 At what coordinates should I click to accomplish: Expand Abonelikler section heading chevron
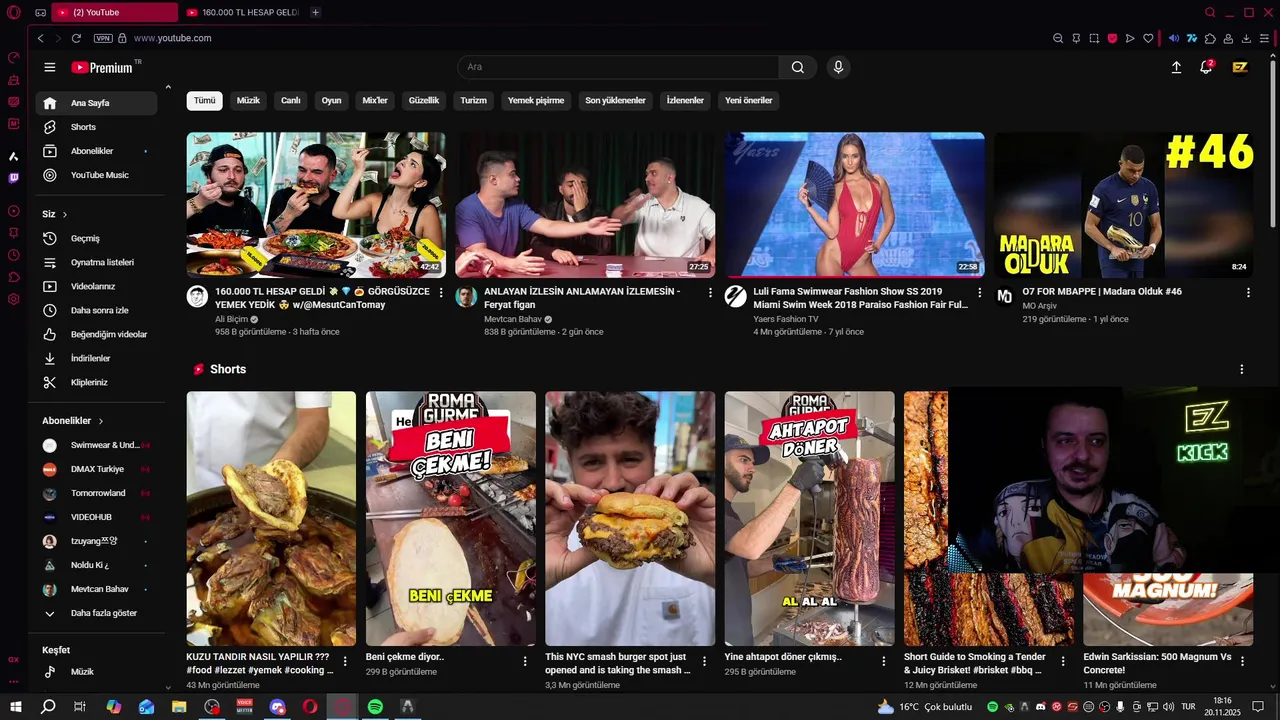tap(101, 421)
